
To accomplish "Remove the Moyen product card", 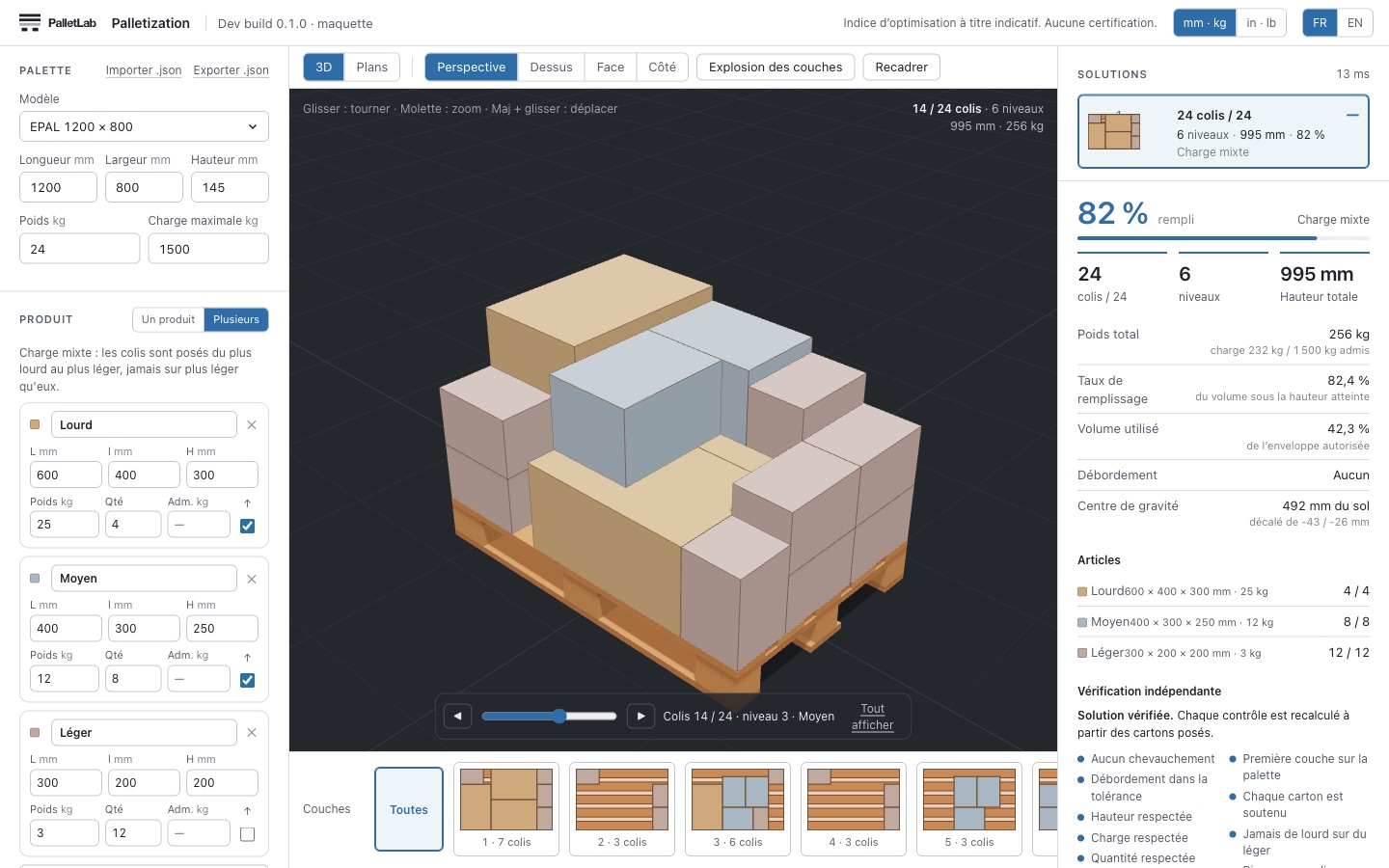I will coord(252,579).
